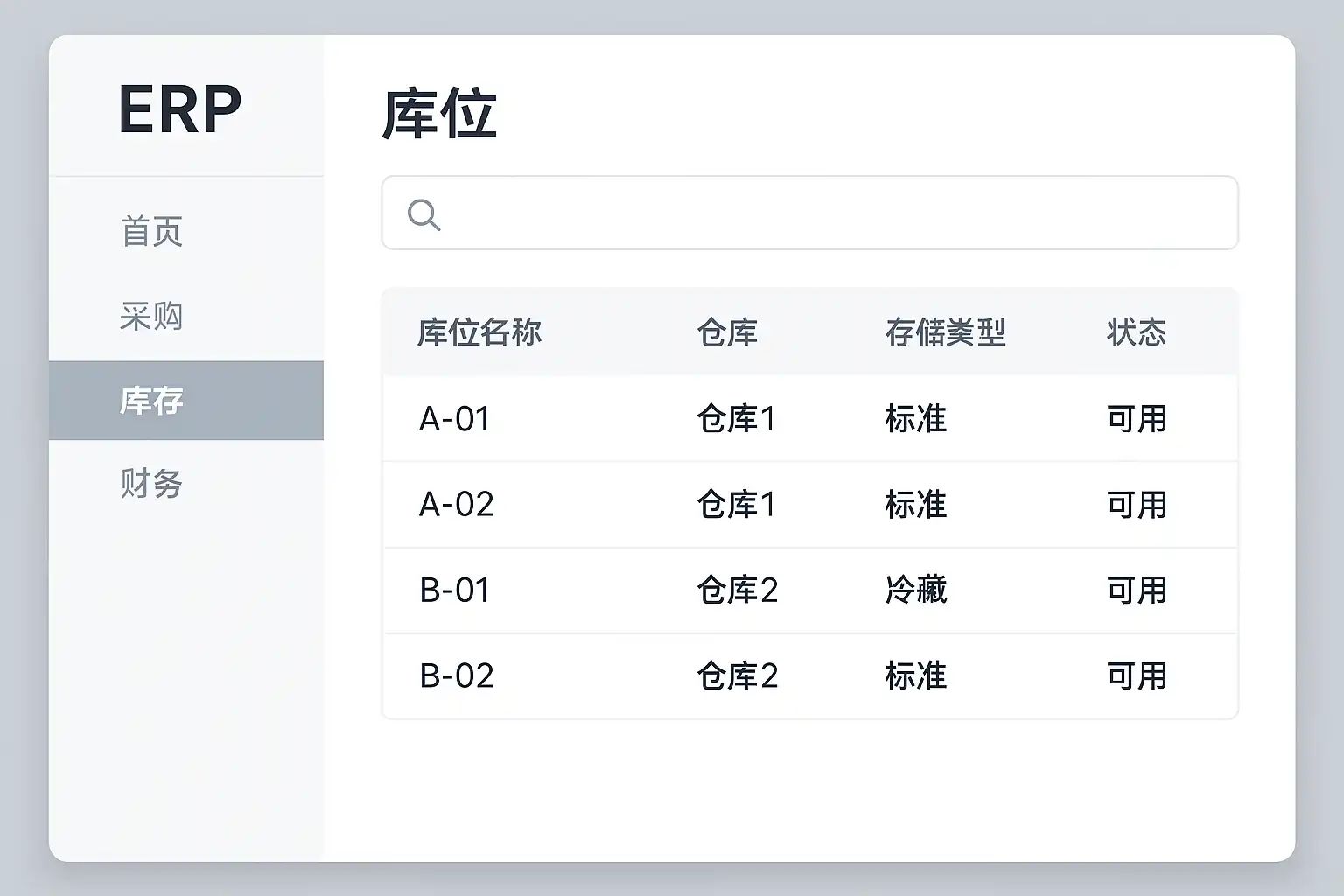Open the A-02 location entry
Viewport: 1344px width, 896px height.
(x=457, y=505)
